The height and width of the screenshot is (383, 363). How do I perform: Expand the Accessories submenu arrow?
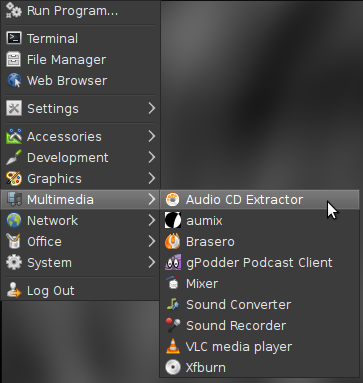click(x=152, y=136)
